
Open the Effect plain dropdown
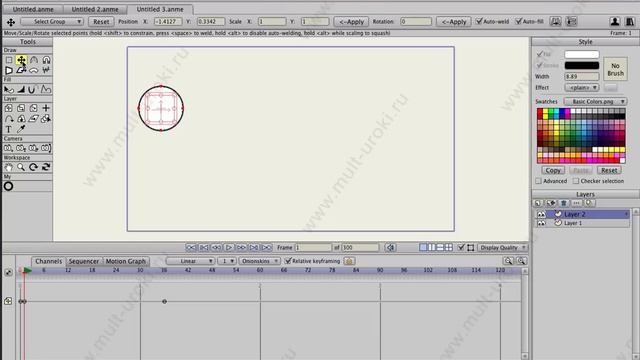[582, 87]
